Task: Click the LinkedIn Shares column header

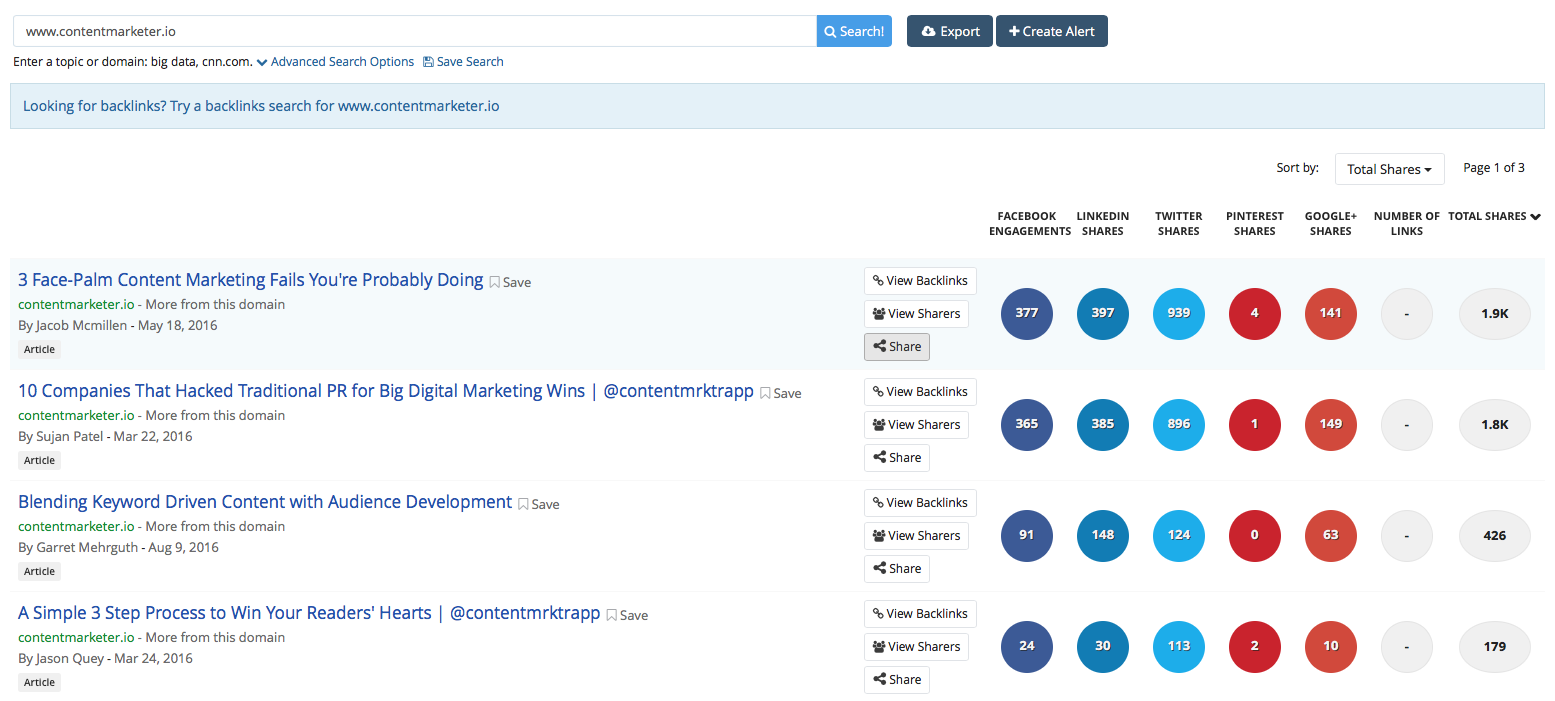Action: pos(1103,223)
